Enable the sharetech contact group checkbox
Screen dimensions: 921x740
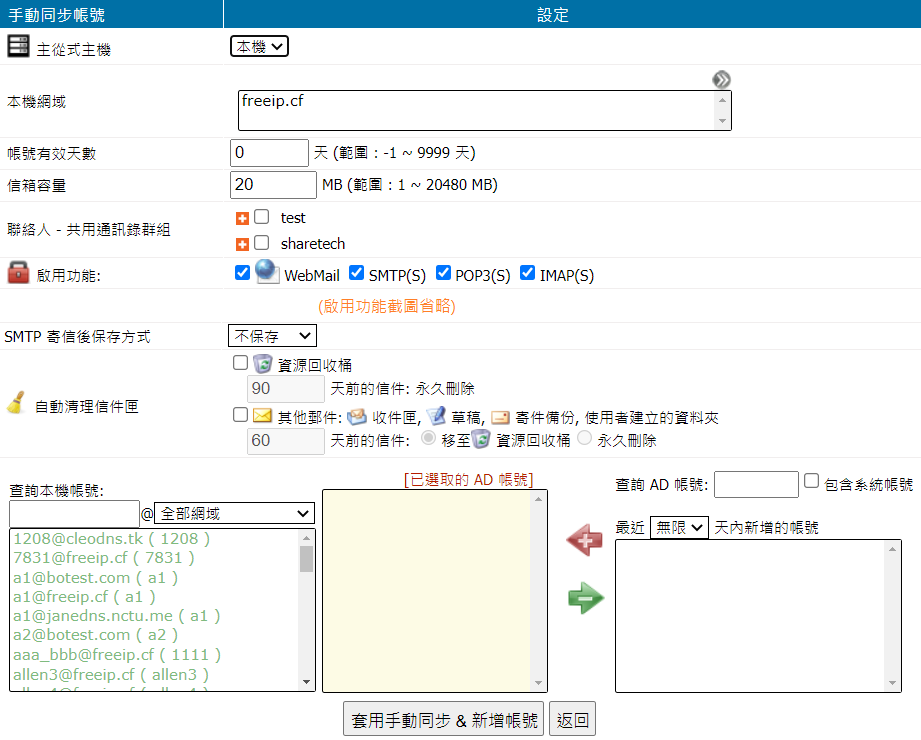[262, 243]
